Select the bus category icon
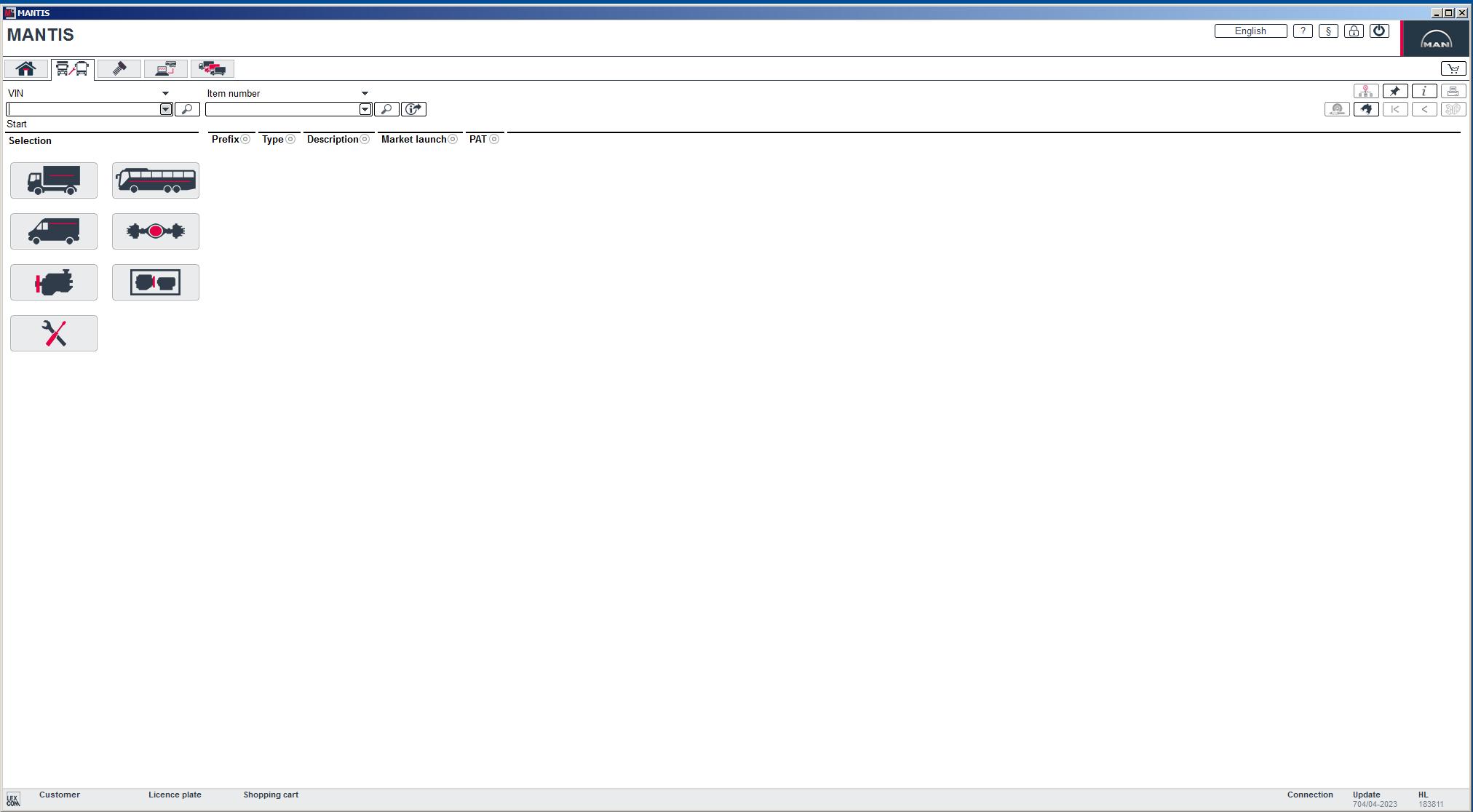The width and height of the screenshot is (1473, 812). click(155, 180)
